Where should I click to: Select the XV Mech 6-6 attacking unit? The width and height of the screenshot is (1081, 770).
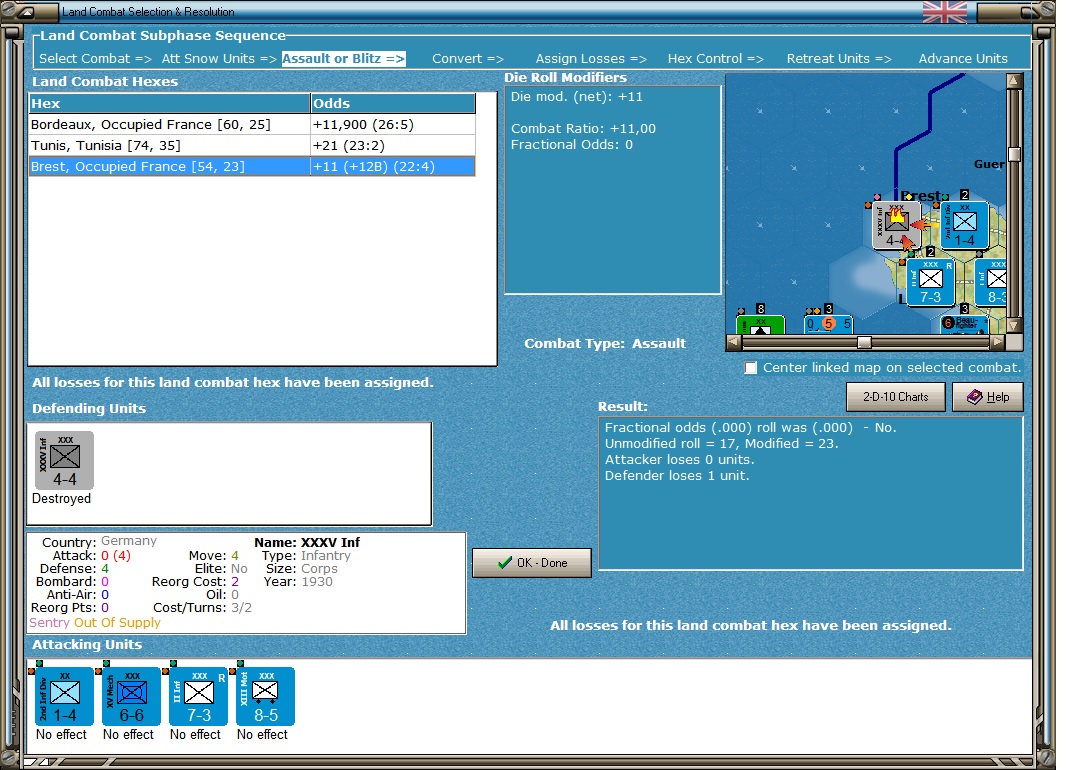[x=131, y=696]
